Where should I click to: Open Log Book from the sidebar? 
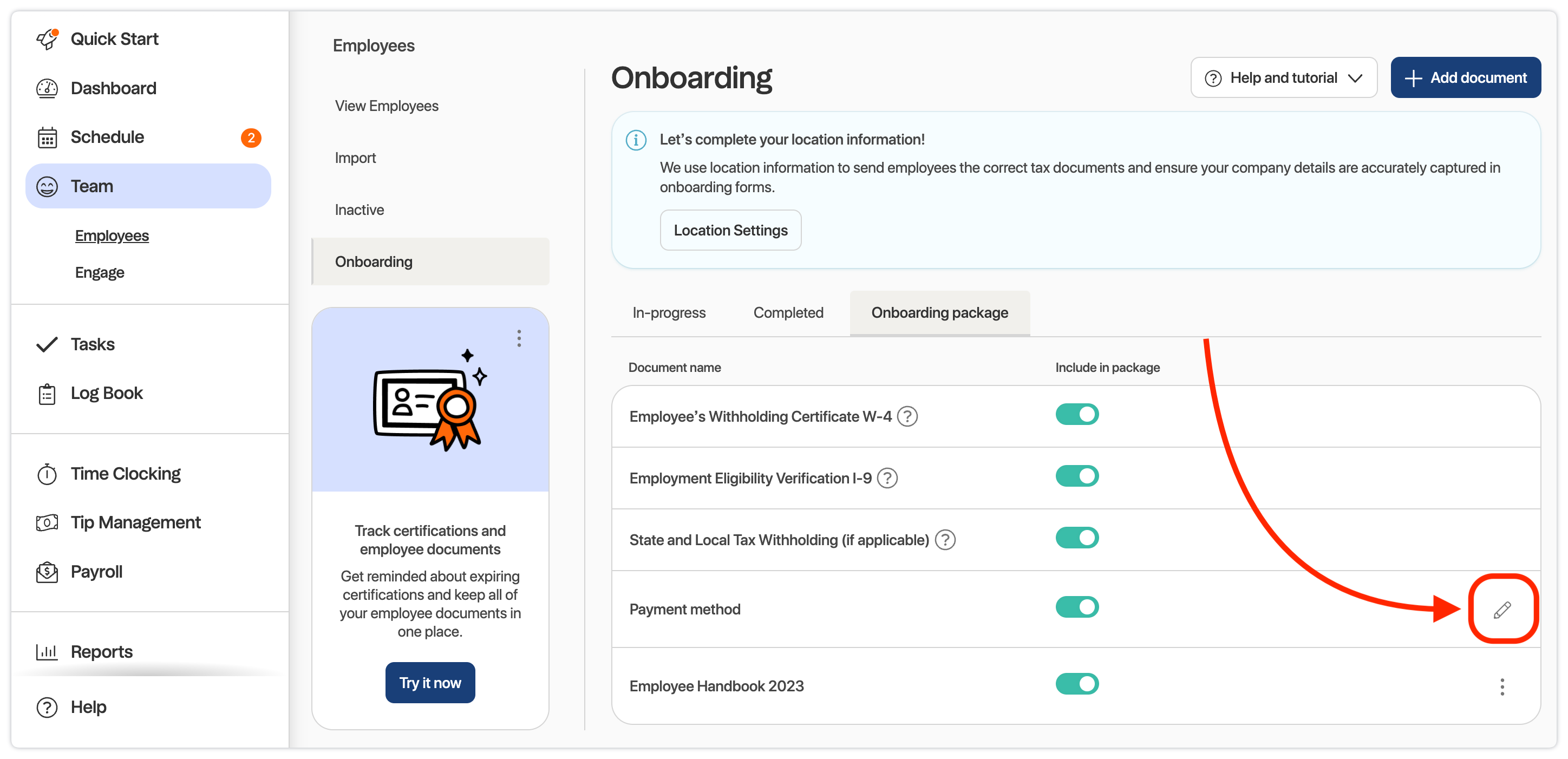(x=107, y=393)
